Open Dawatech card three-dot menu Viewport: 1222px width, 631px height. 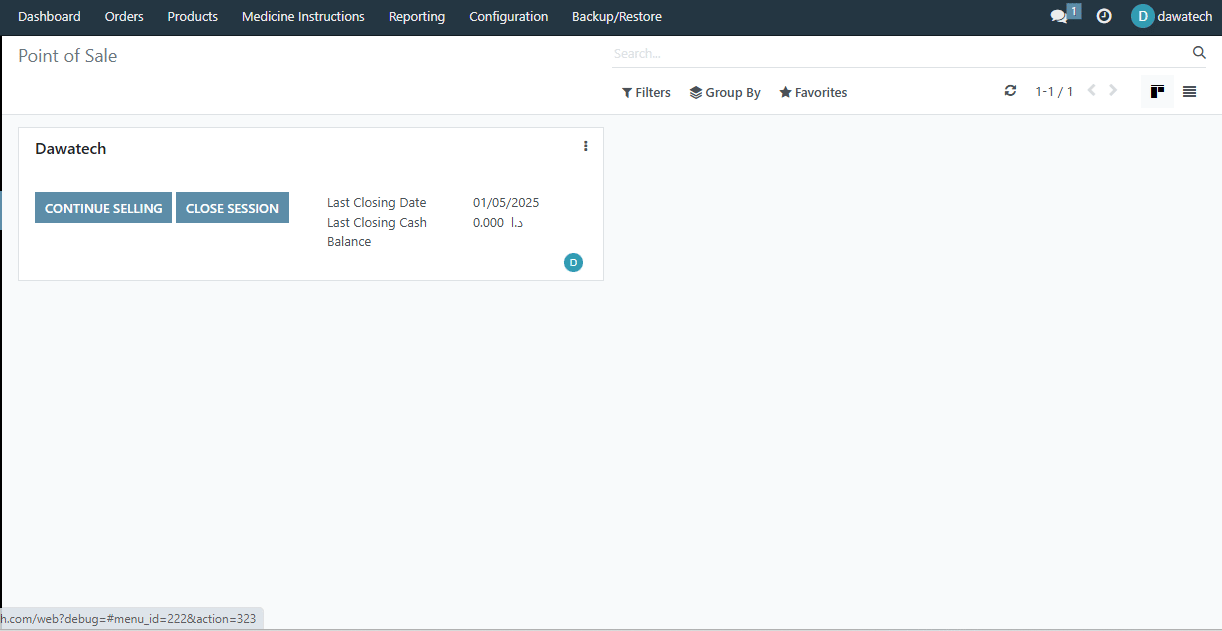[x=585, y=146]
